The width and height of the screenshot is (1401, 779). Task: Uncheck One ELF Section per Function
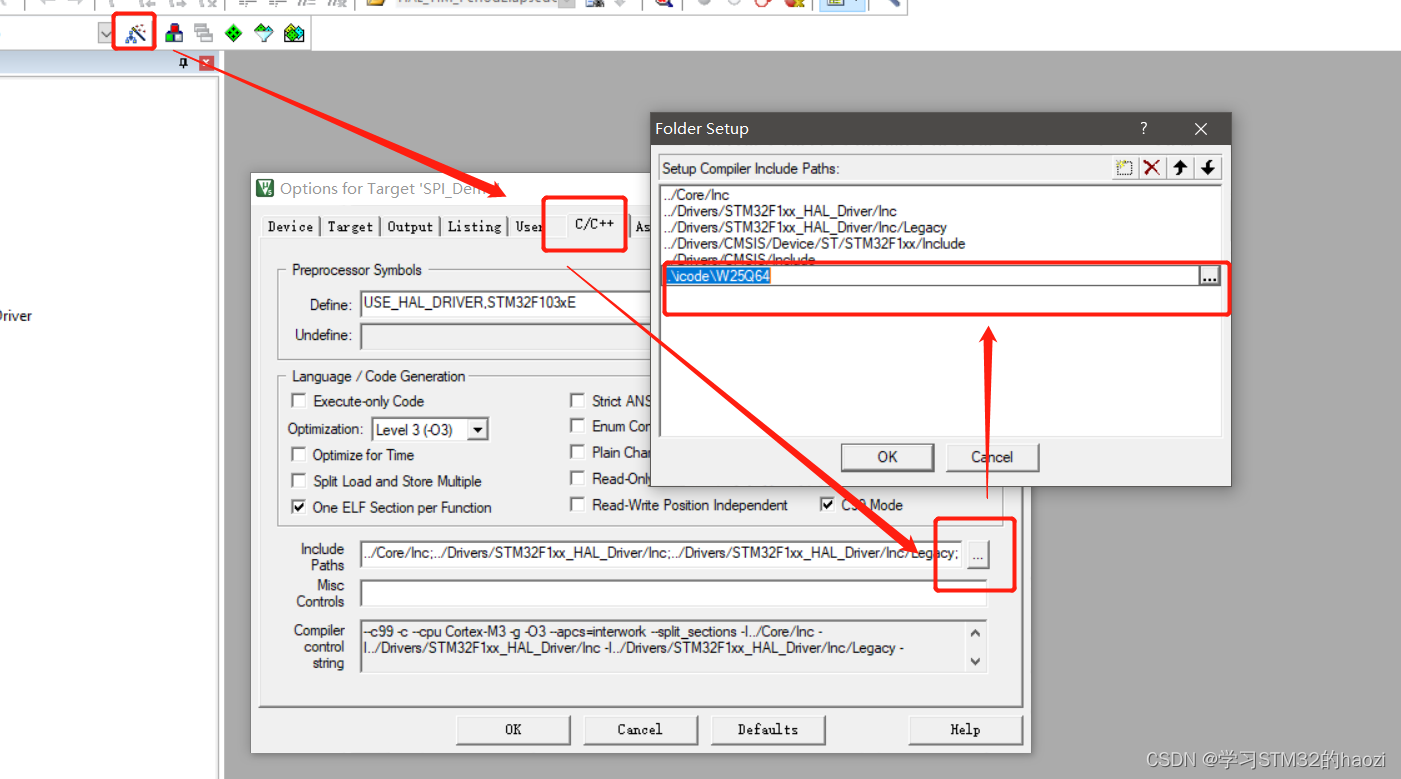tap(298, 507)
